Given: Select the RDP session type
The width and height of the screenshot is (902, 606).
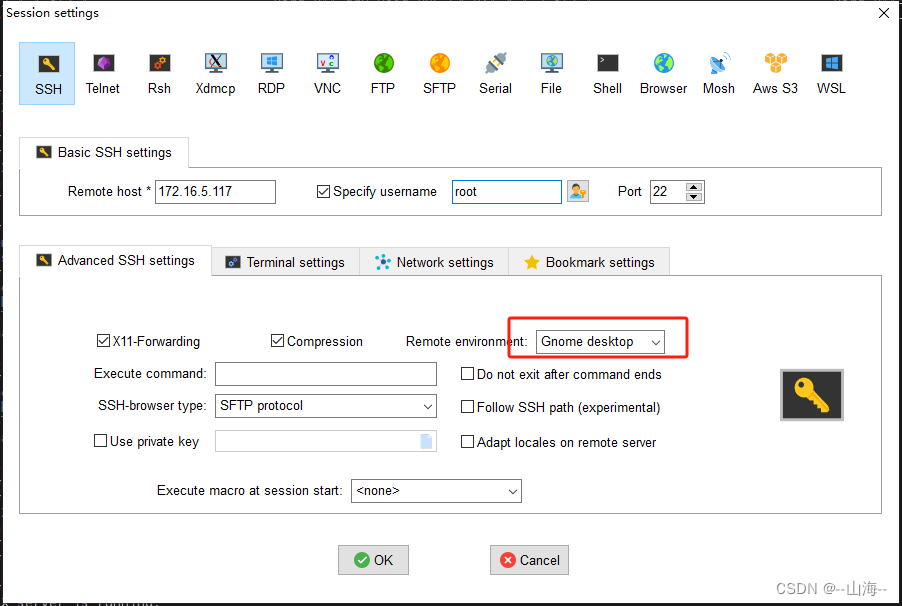Looking at the screenshot, I should 271,73.
